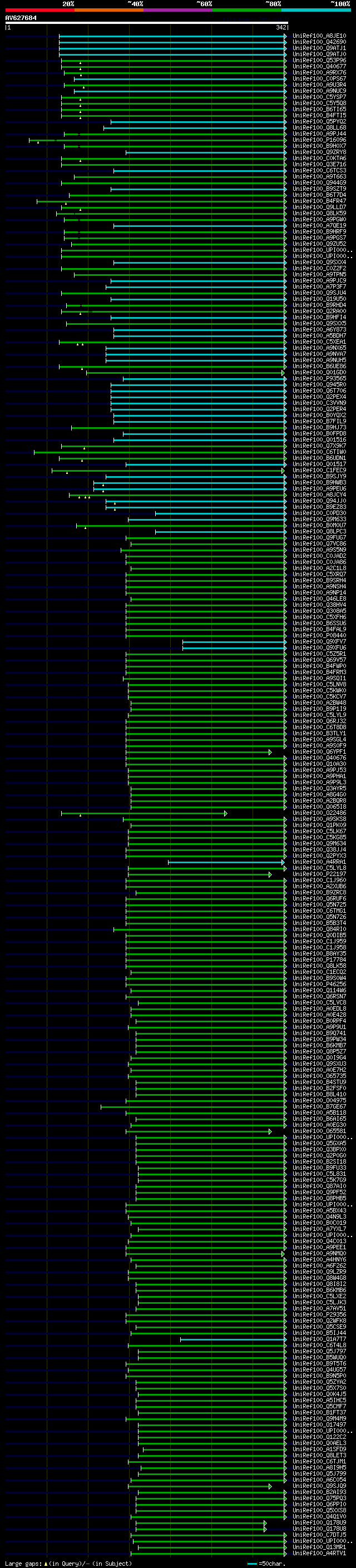Click the Large gaps legend text
Screen dimensions: 356x1568
[x=68, y=1563]
